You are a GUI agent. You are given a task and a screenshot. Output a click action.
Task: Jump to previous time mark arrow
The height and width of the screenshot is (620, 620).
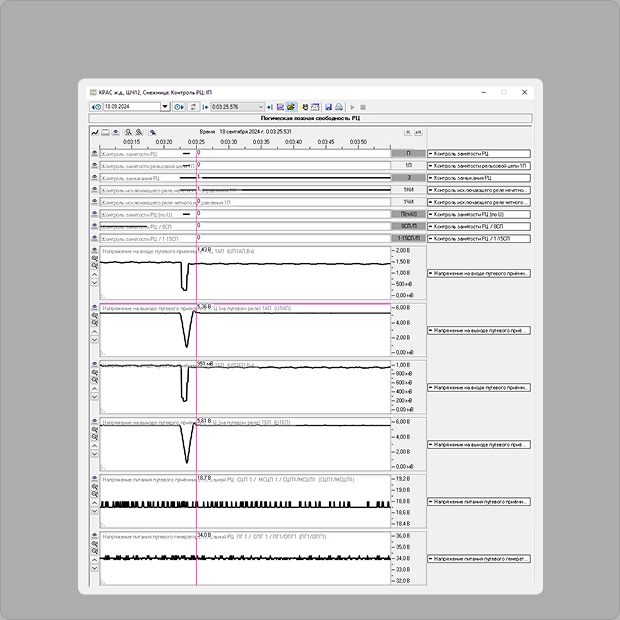pyautogui.click(x=205, y=107)
